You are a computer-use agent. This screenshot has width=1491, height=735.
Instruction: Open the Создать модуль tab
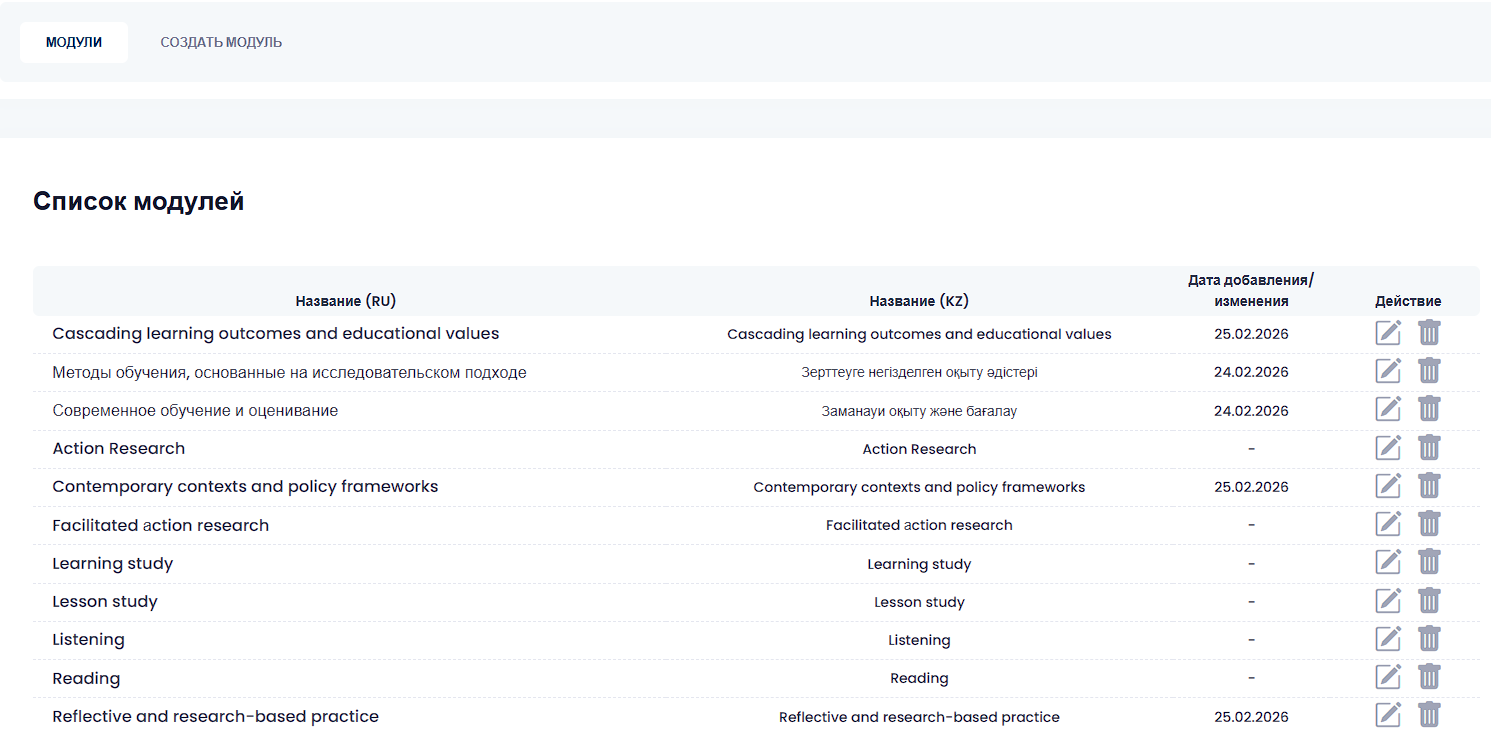pyautogui.click(x=221, y=42)
